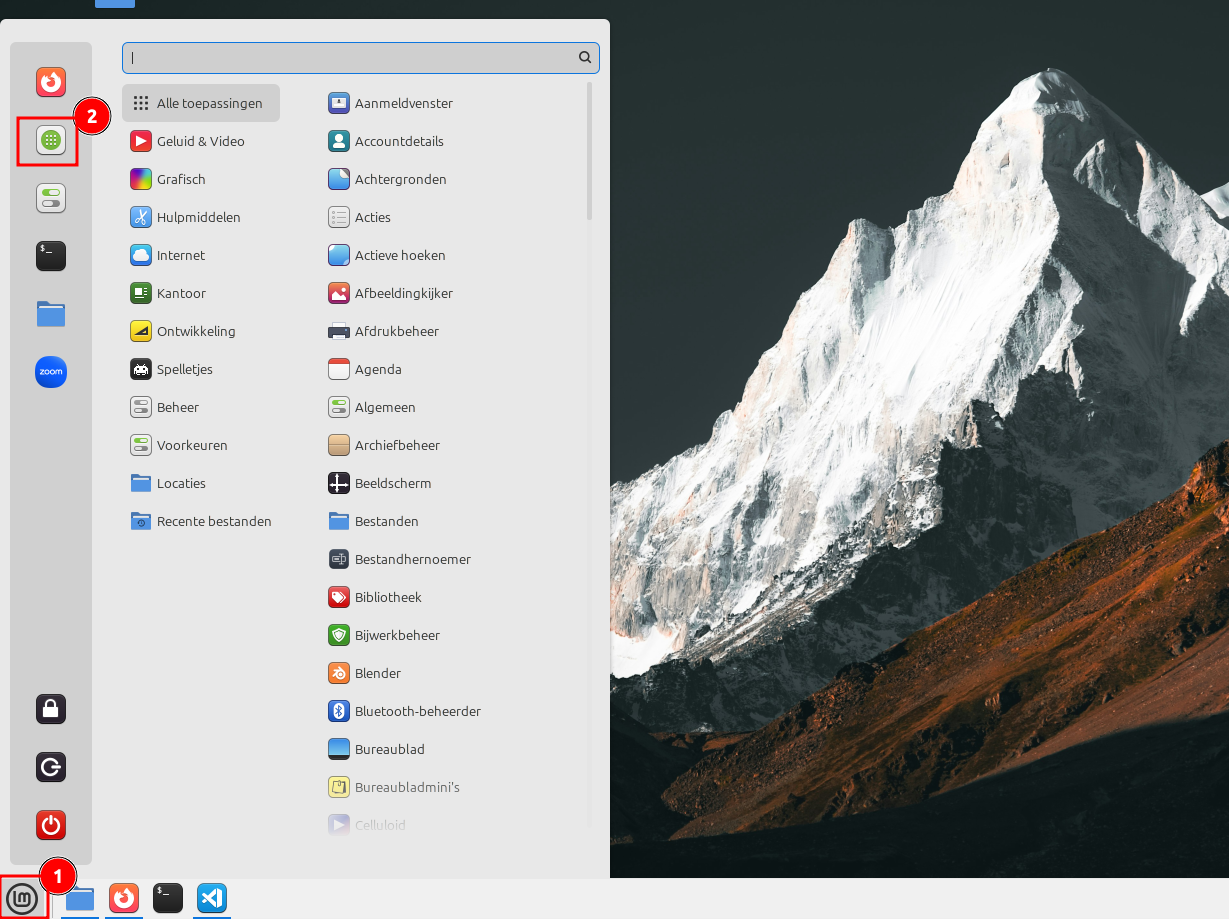
Task: Open Terminal from the favorites sidebar
Action: pos(51,256)
